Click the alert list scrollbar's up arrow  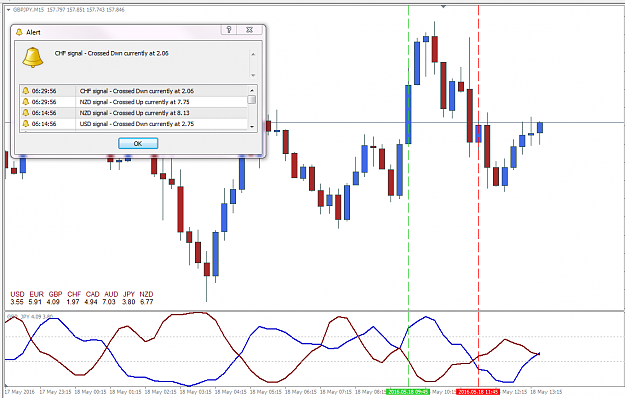coord(252,90)
